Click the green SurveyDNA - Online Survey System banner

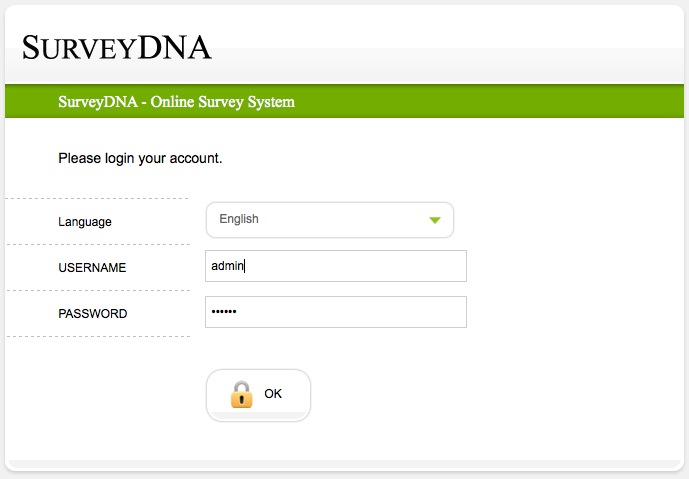coord(176,102)
